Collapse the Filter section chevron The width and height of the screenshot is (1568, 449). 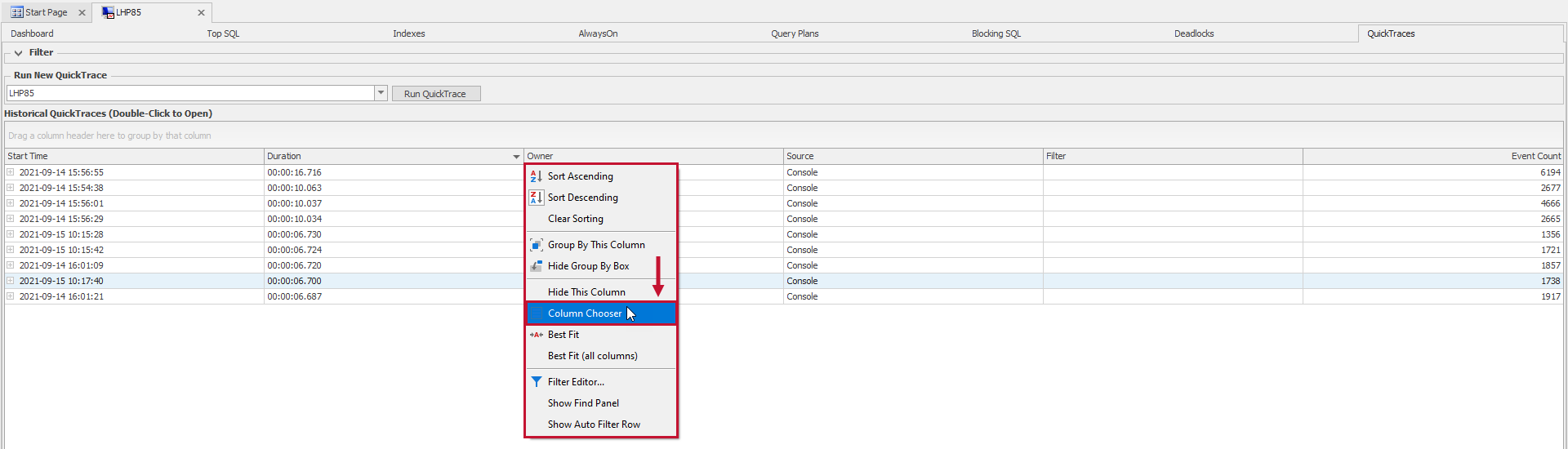(x=18, y=53)
